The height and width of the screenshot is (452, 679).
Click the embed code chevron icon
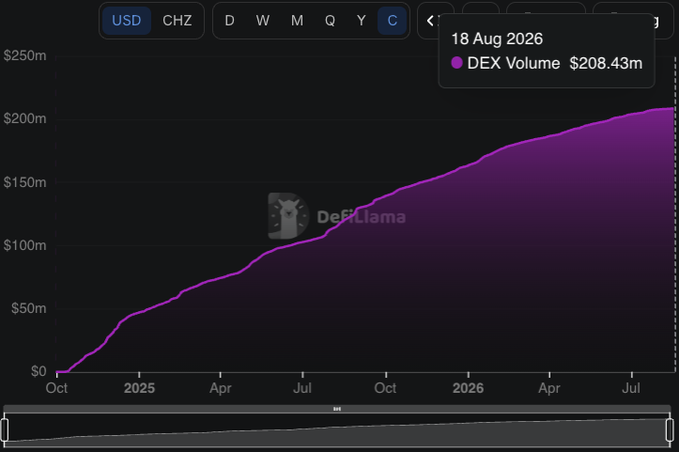click(x=430, y=20)
